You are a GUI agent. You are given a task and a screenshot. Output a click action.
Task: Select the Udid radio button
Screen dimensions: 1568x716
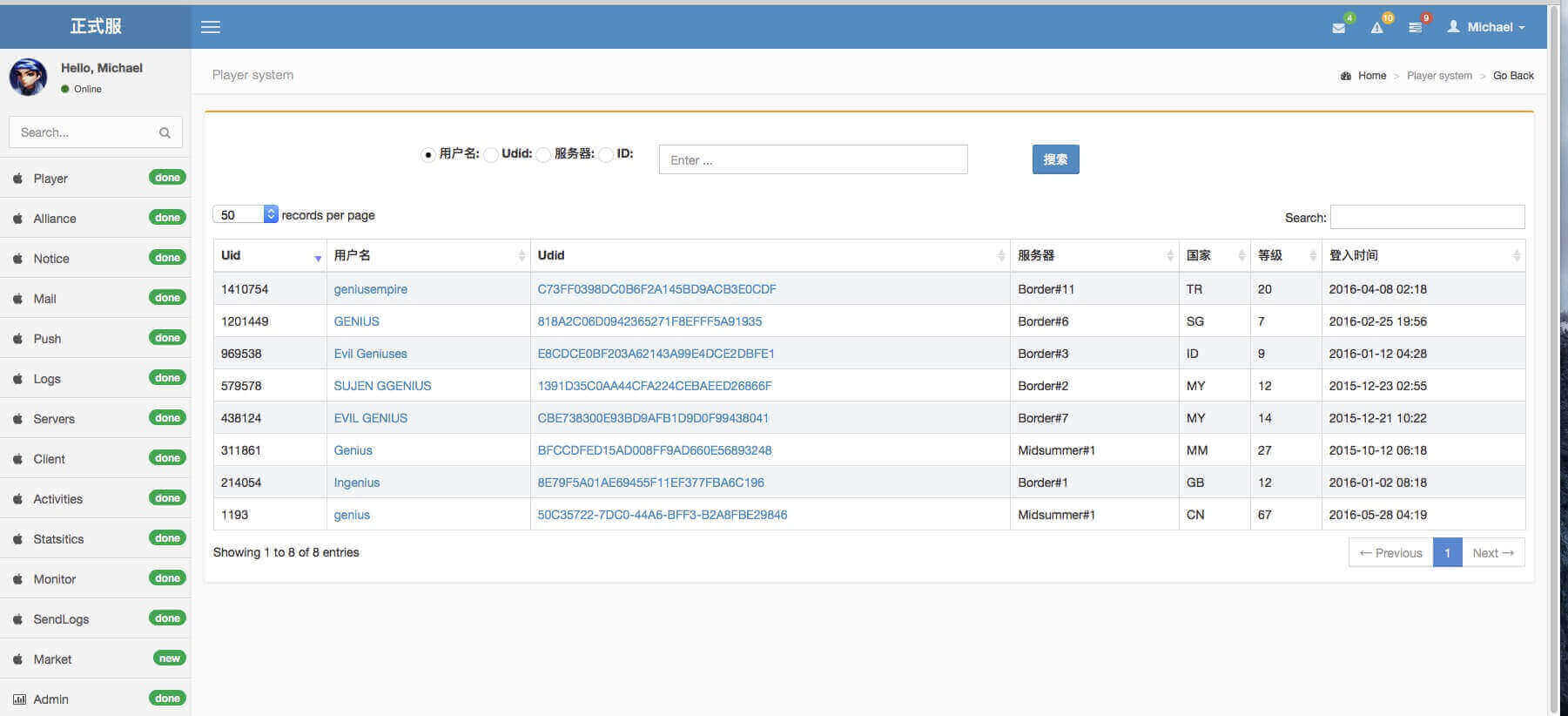(x=491, y=155)
